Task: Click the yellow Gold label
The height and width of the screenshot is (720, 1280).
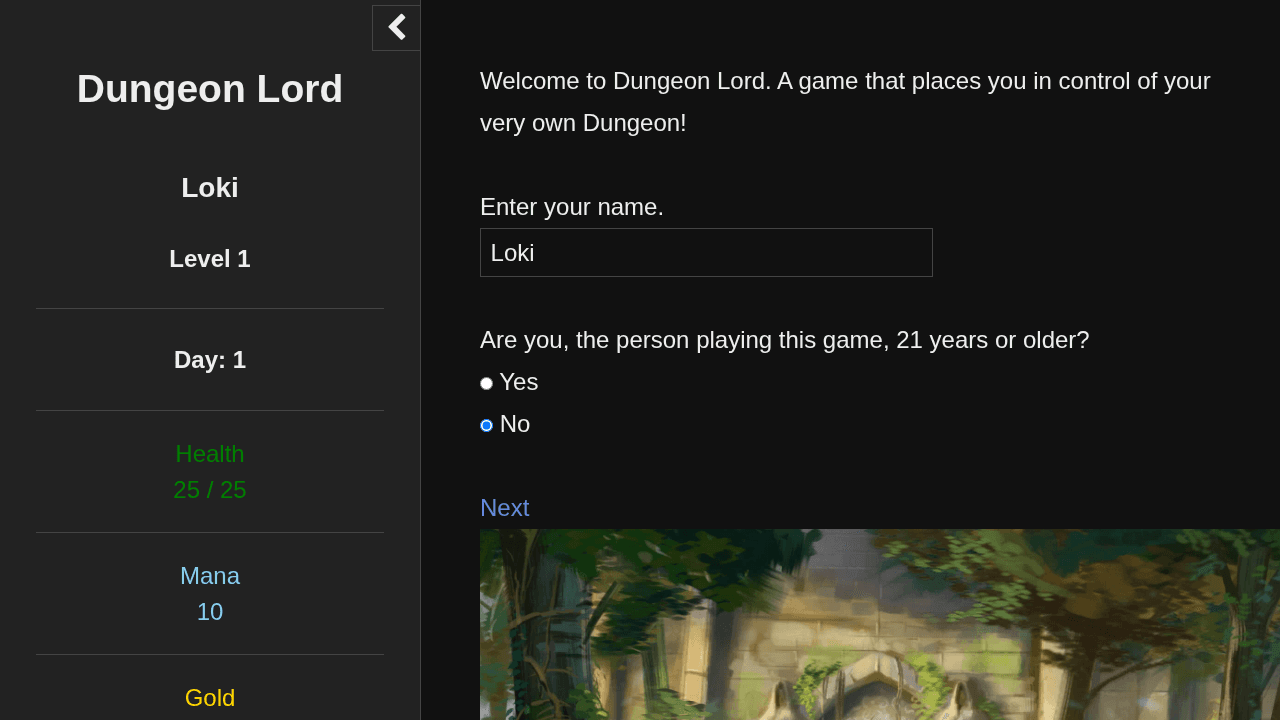Action: (210, 698)
